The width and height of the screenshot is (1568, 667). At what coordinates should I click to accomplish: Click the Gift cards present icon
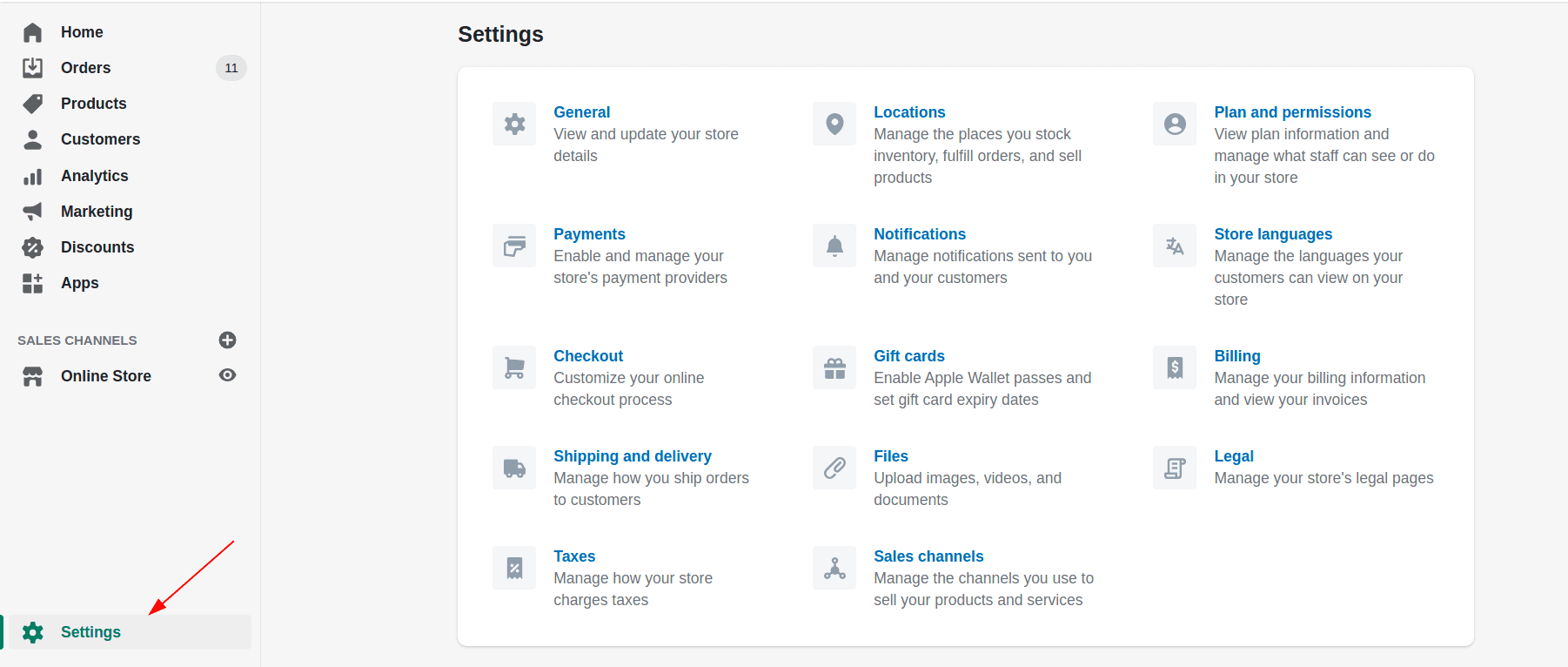(x=834, y=367)
